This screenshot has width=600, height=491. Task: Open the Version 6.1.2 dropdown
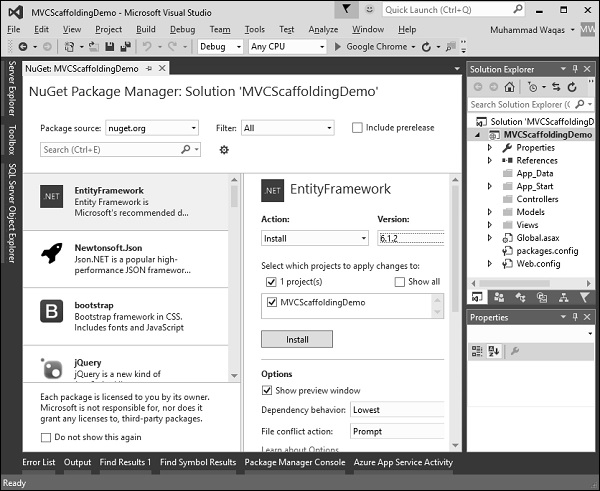tap(411, 238)
